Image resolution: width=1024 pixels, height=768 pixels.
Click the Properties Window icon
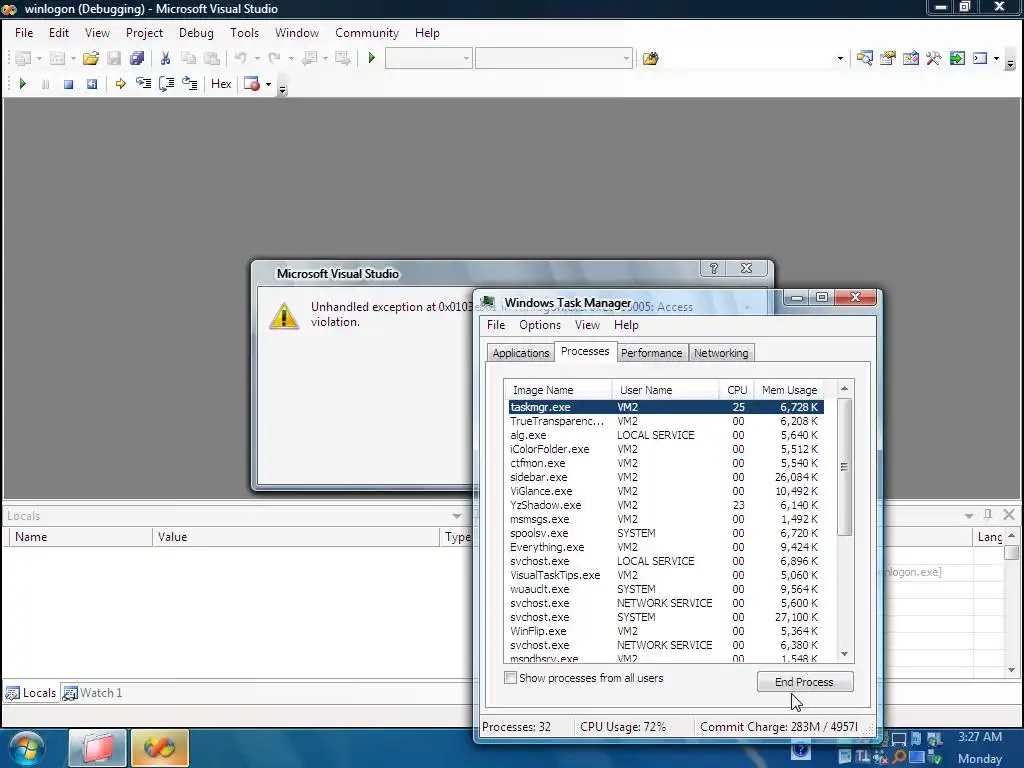click(x=888, y=58)
